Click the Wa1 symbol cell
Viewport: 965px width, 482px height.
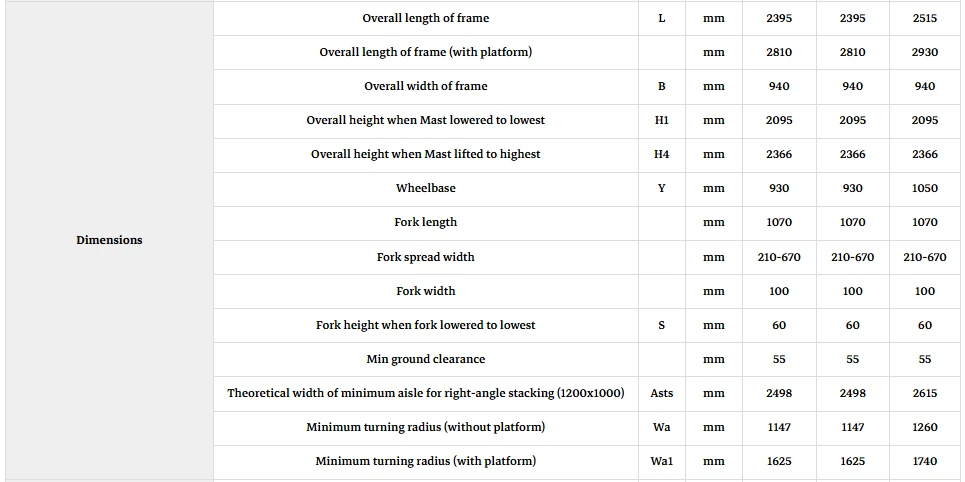(662, 460)
